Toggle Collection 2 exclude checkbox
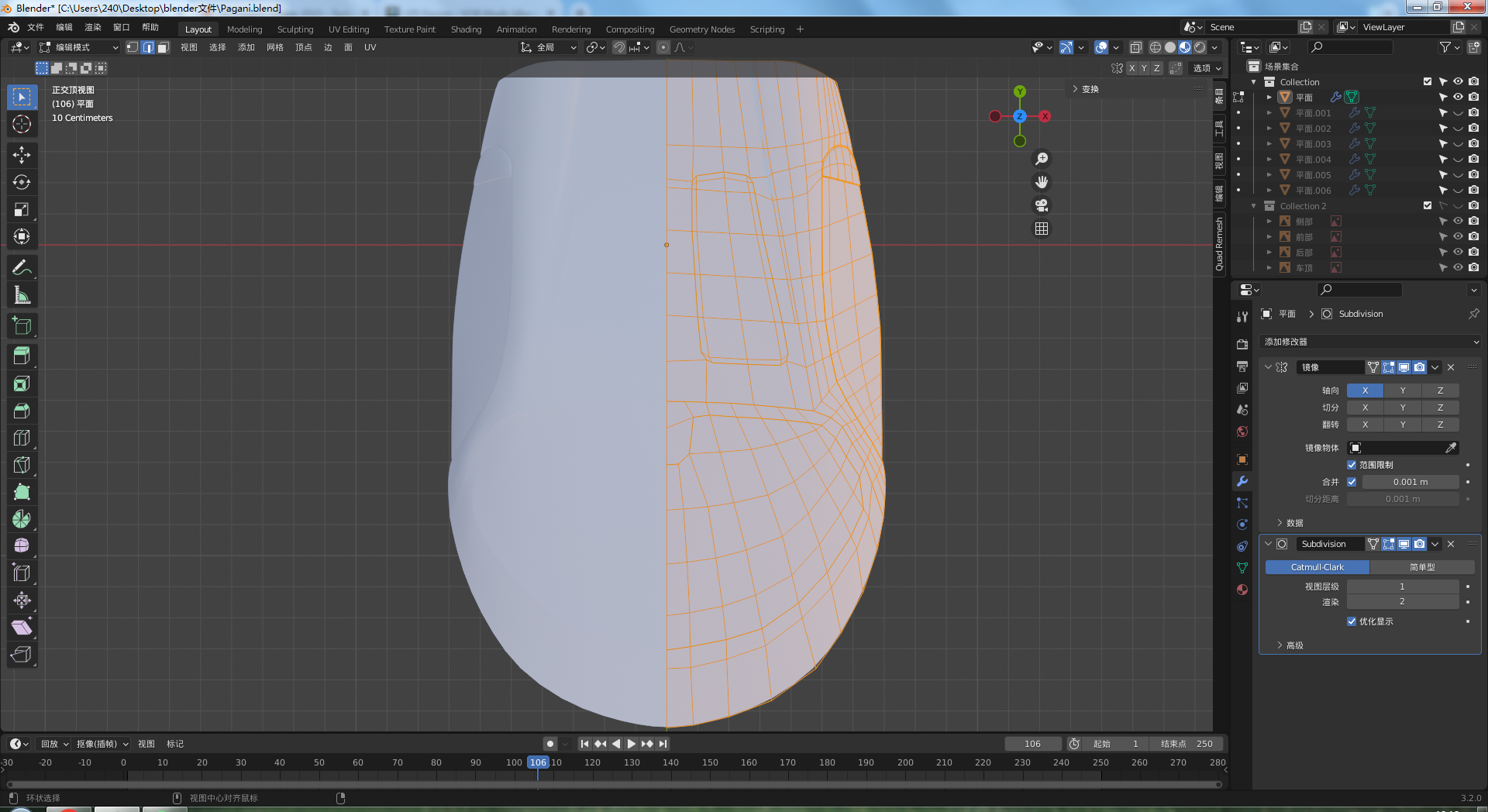The image size is (1488, 812). 1428,205
